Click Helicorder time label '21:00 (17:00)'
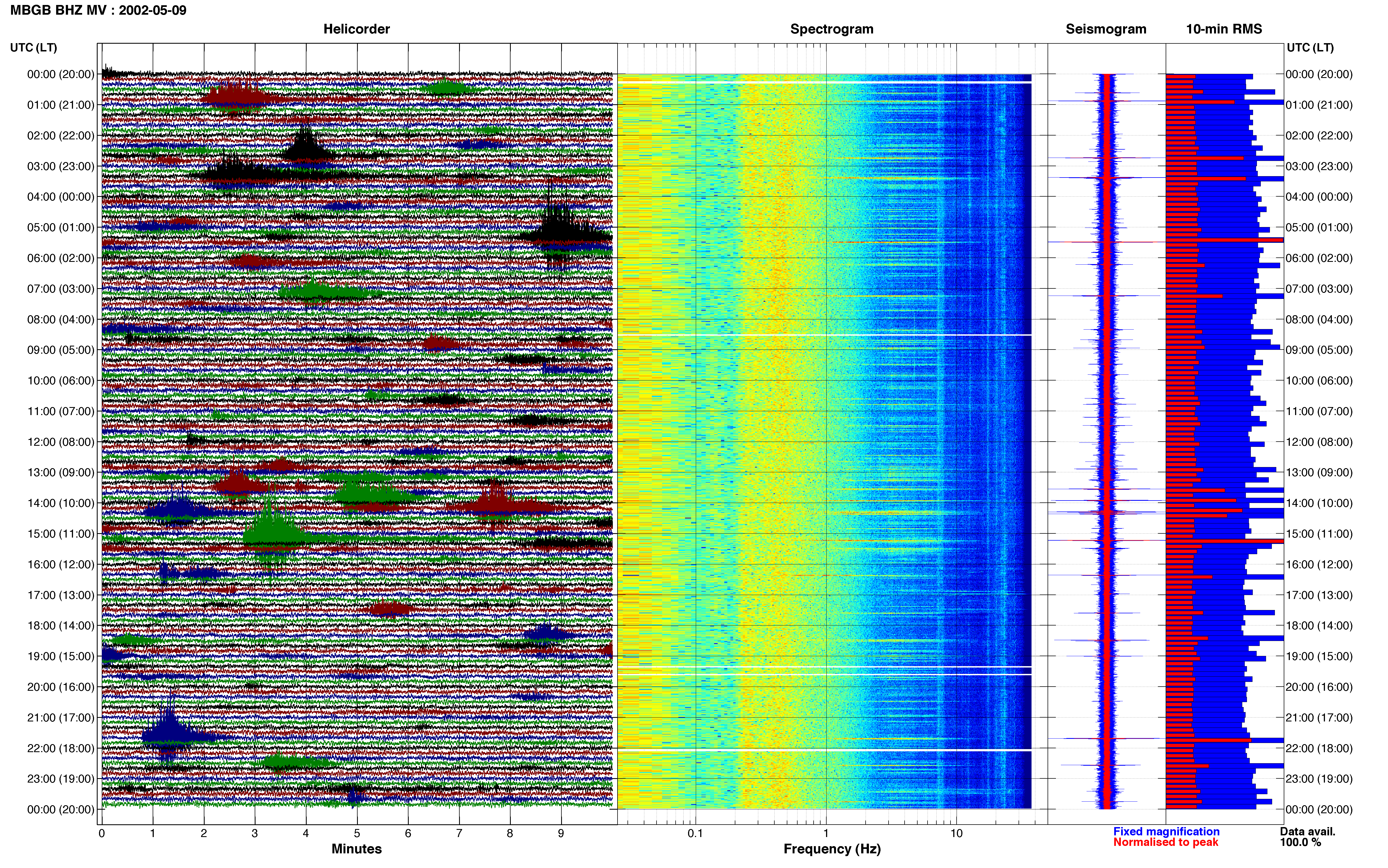1388x868 pixels. (61, 718)
